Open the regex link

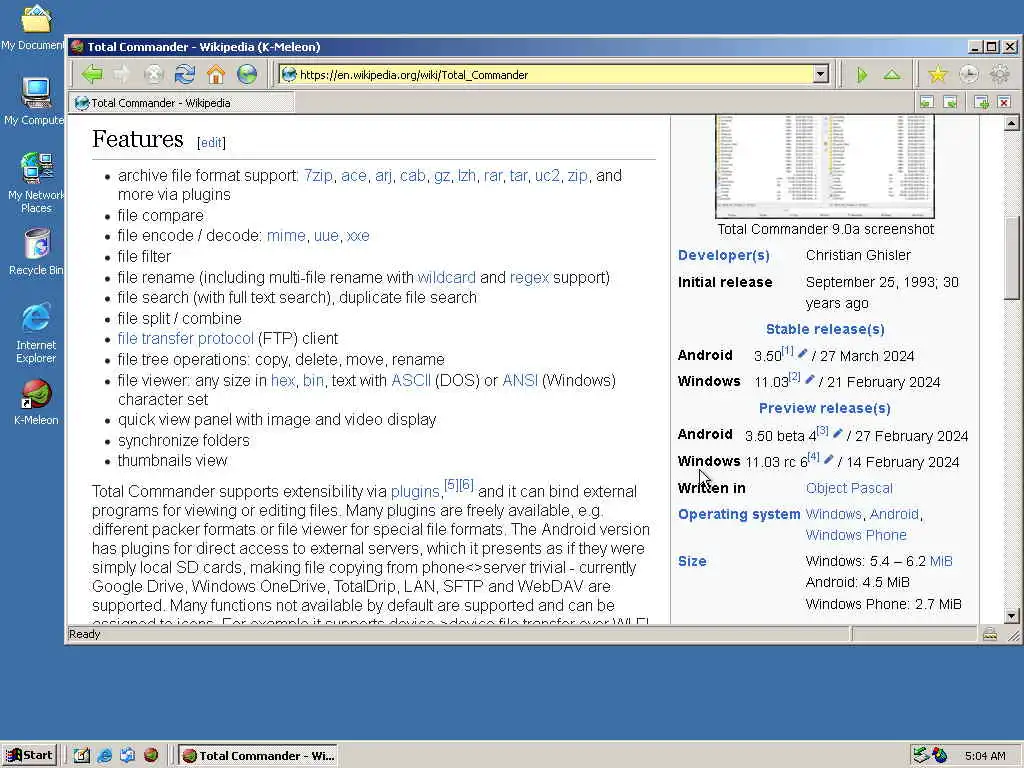click(529, 278)
